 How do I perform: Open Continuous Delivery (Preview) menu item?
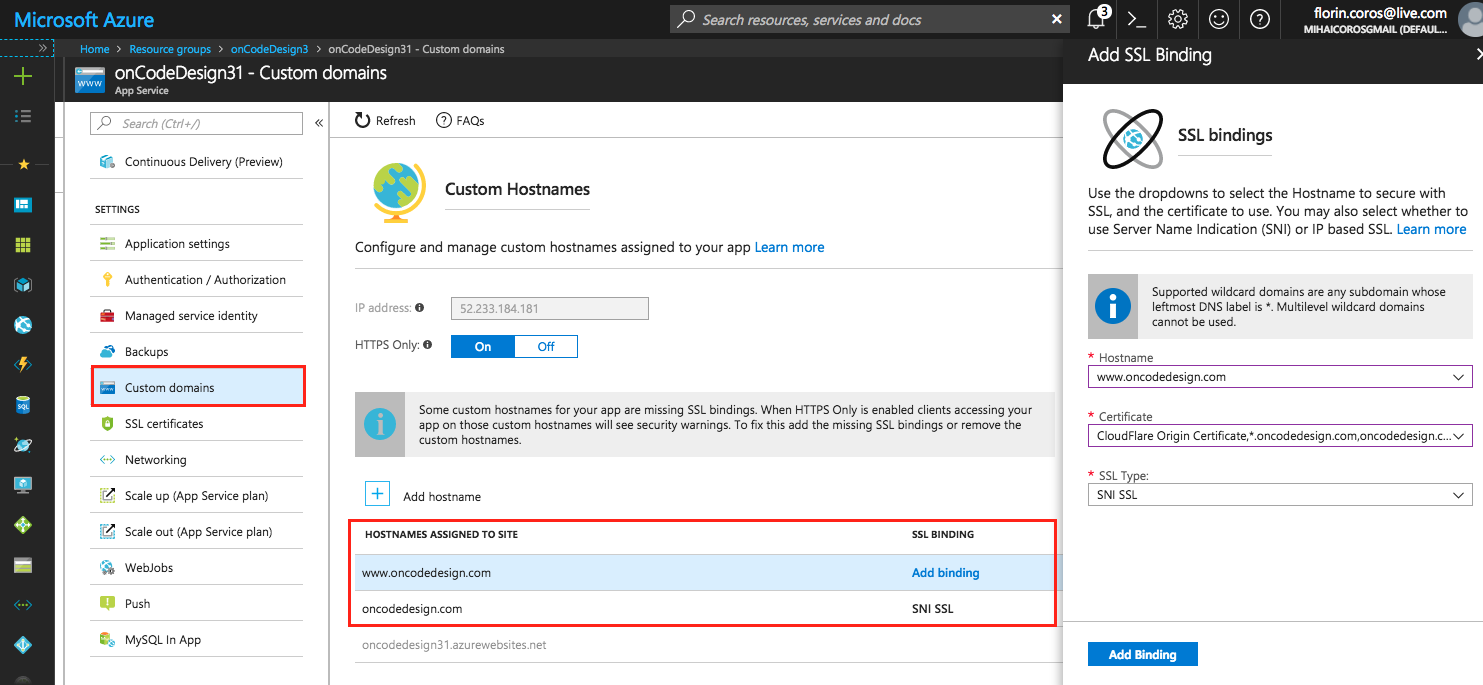(197, 162)
